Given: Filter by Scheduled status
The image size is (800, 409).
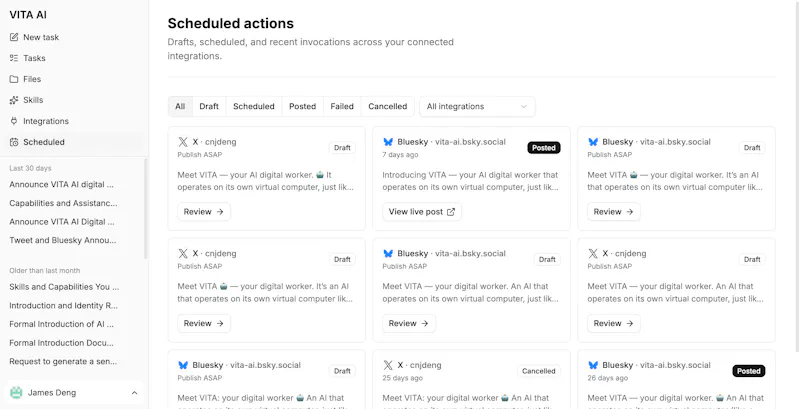Looking at the screenshot, I should [x=254, y=107].
